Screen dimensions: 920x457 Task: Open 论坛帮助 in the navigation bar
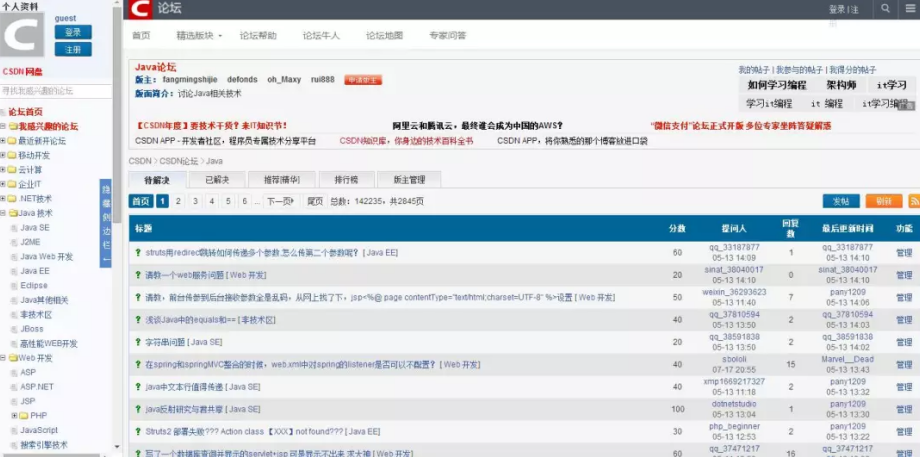258,35
